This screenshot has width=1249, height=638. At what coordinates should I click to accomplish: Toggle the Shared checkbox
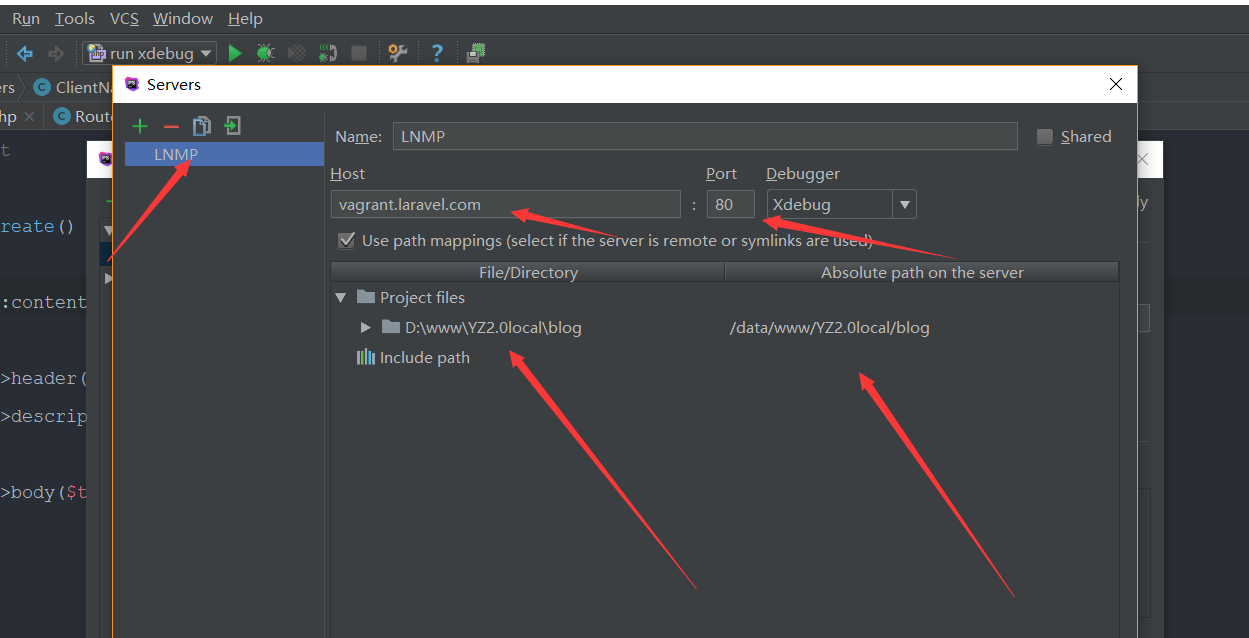(1045, 137)
